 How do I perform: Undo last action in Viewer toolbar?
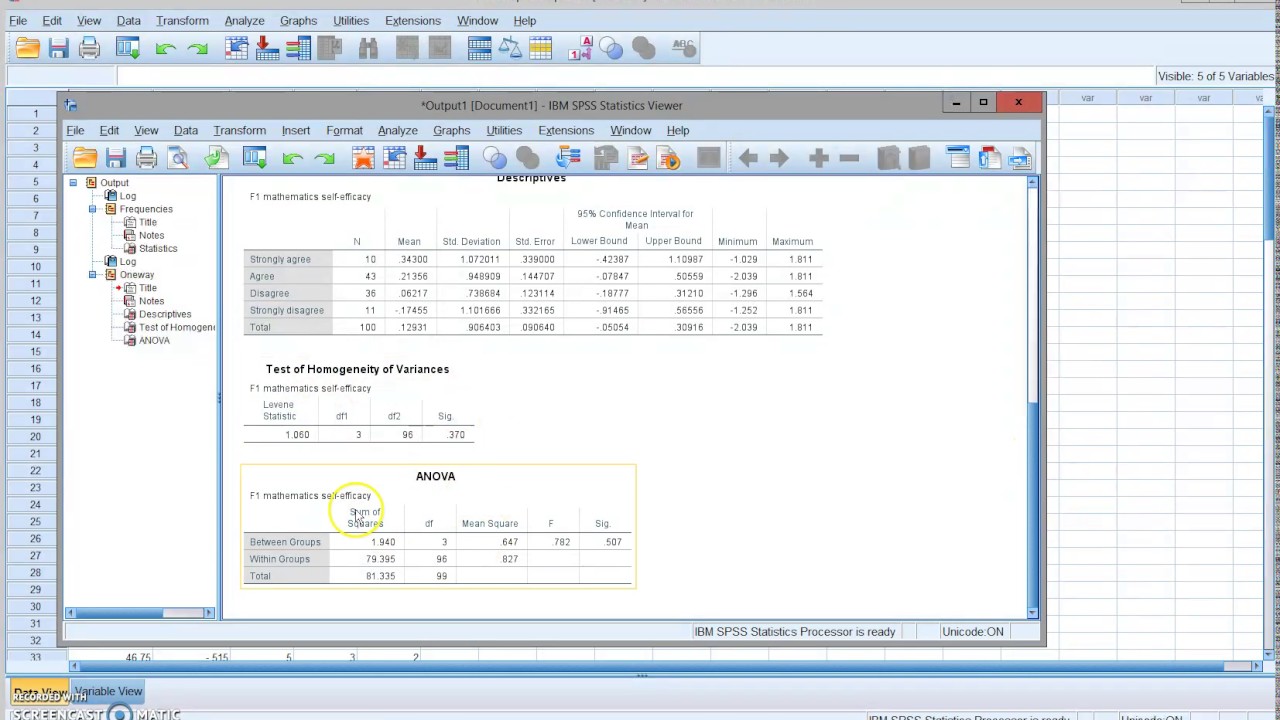click(292, 158)
